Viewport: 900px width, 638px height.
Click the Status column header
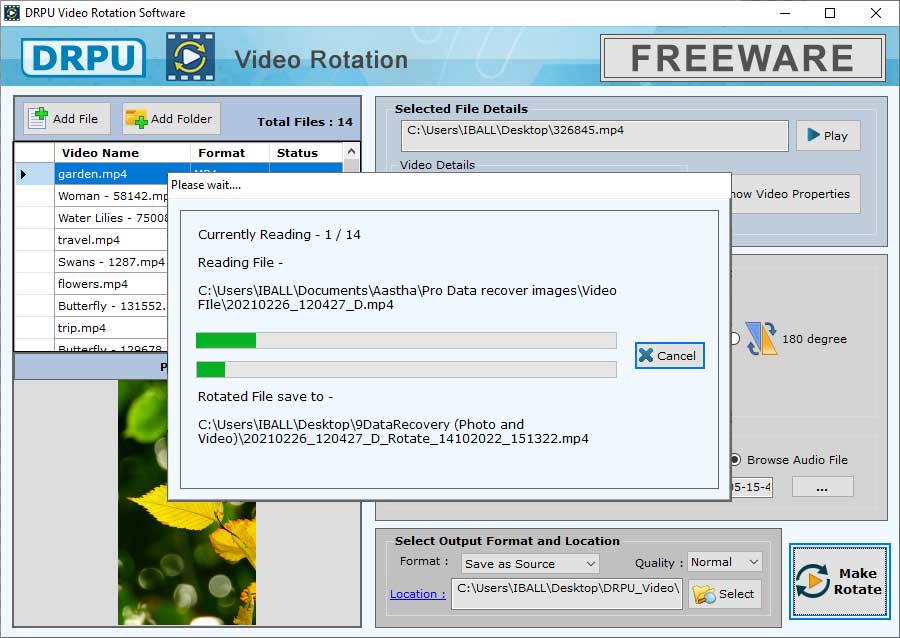306,153
